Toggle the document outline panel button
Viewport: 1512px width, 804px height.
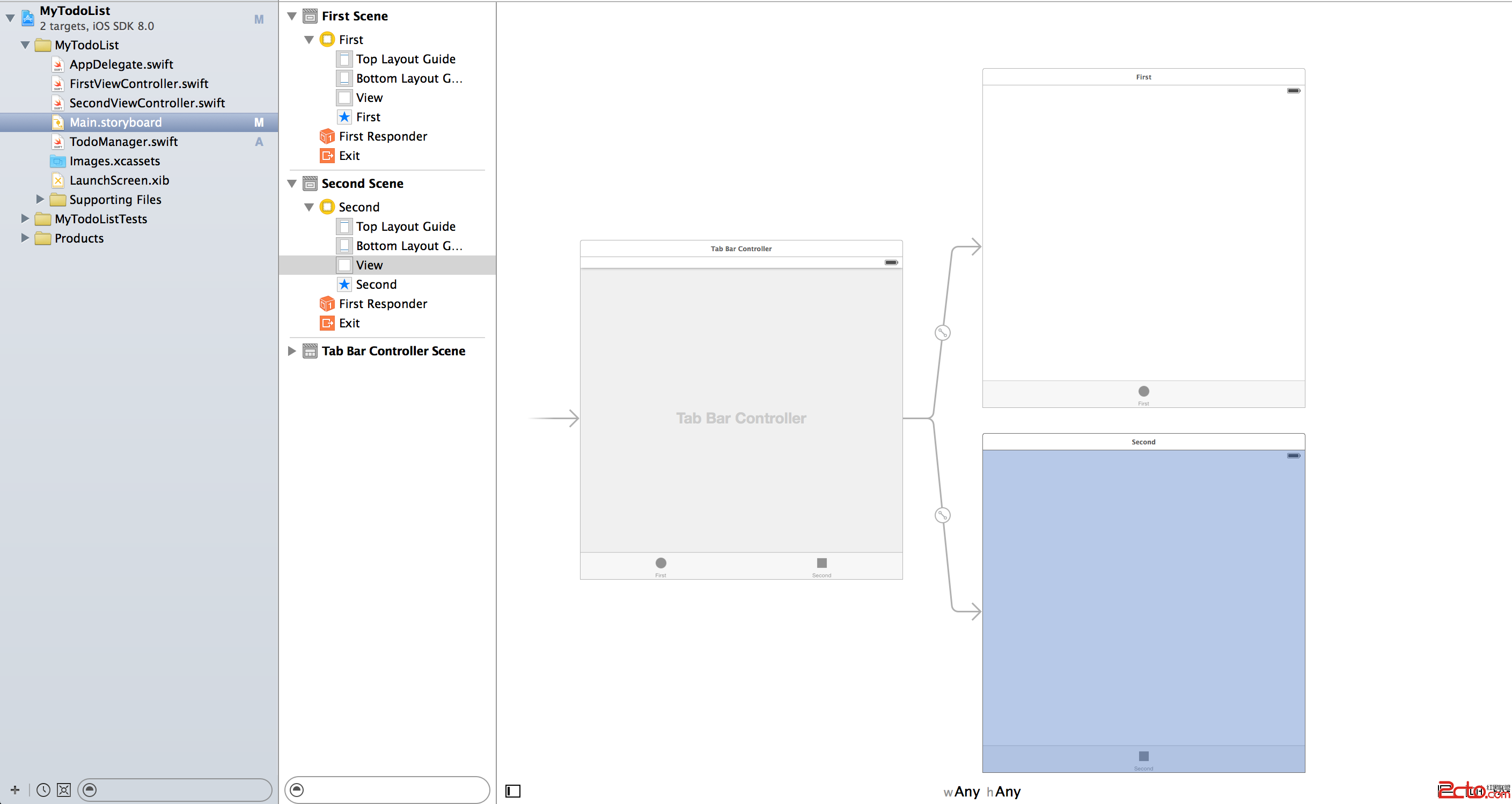pos(512,791)
